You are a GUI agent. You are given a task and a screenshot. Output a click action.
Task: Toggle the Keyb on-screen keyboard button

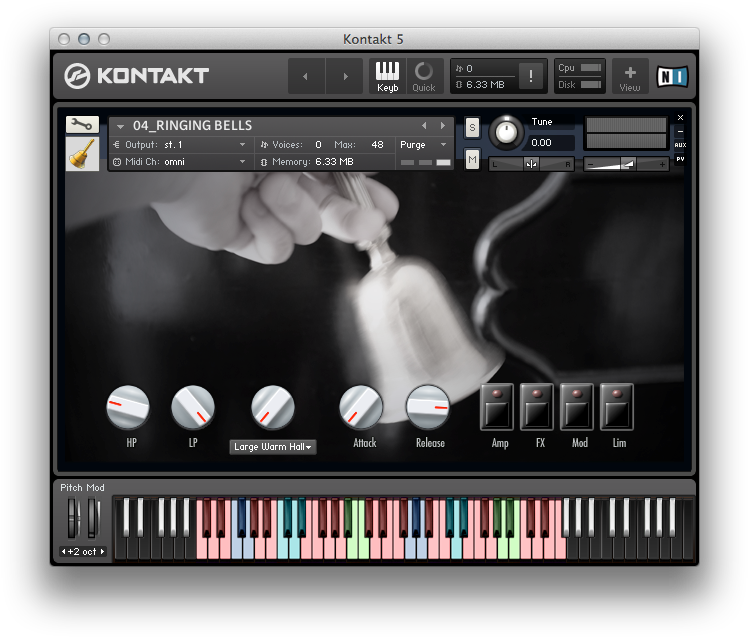click(x=387, y=76)
